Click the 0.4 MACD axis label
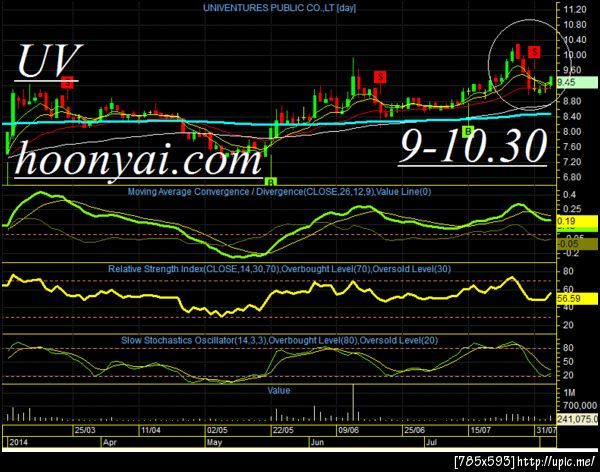This screenshot has width=600, height=472. (x=570, y=194)
